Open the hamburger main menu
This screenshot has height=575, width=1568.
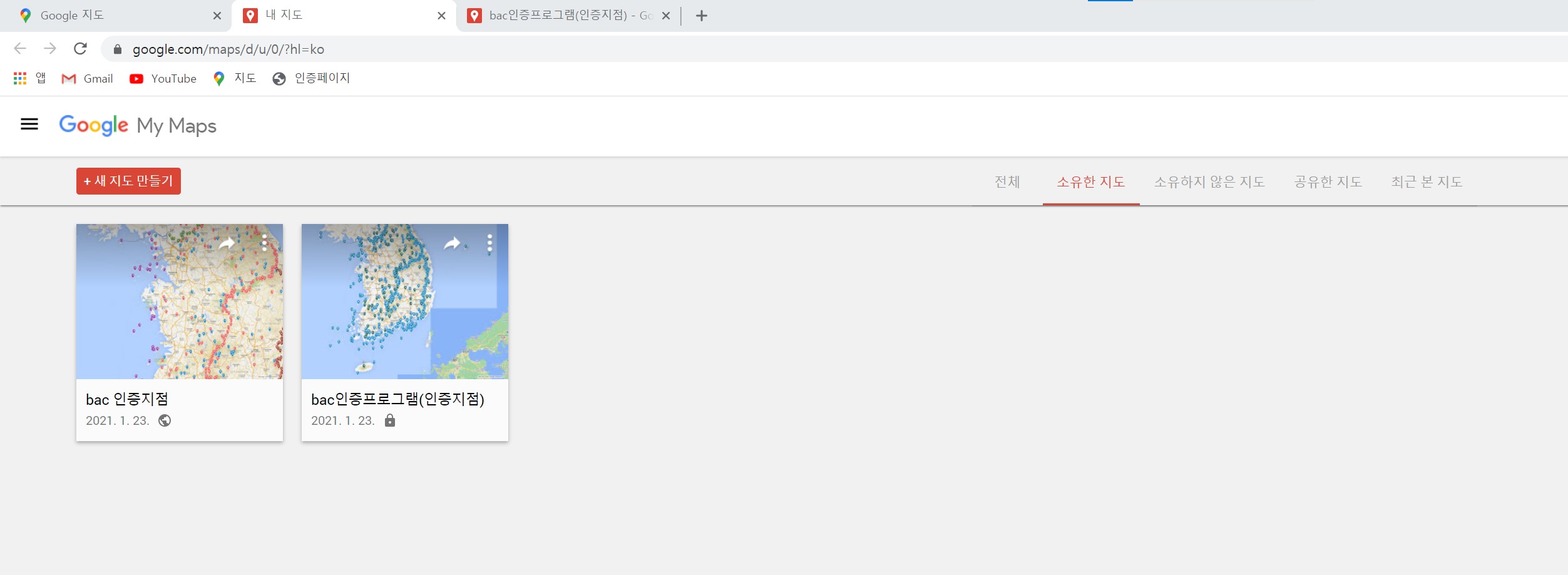point(29,125)
